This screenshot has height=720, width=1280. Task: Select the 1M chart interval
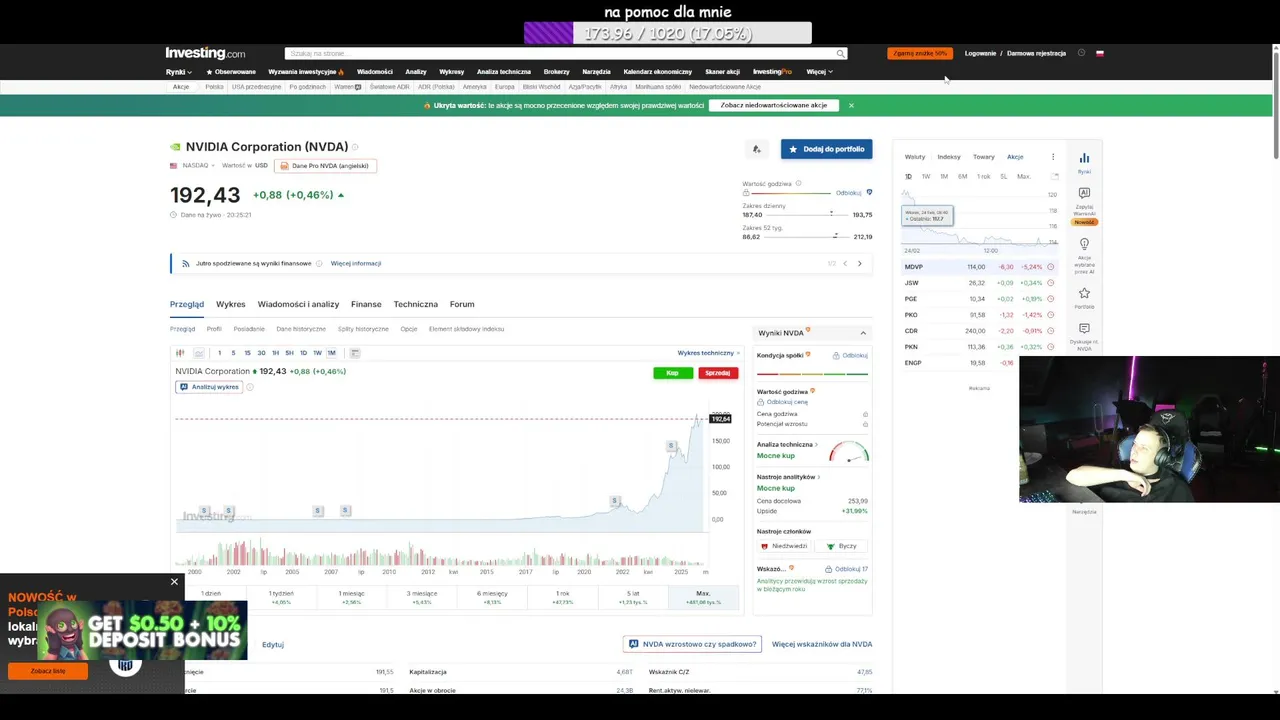point(331,353)
